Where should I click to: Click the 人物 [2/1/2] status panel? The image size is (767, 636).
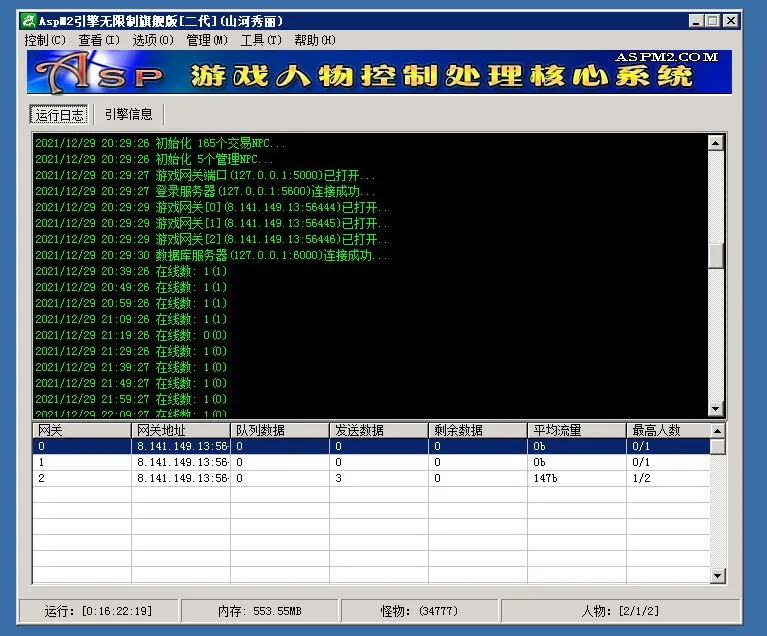pos(620,611)
